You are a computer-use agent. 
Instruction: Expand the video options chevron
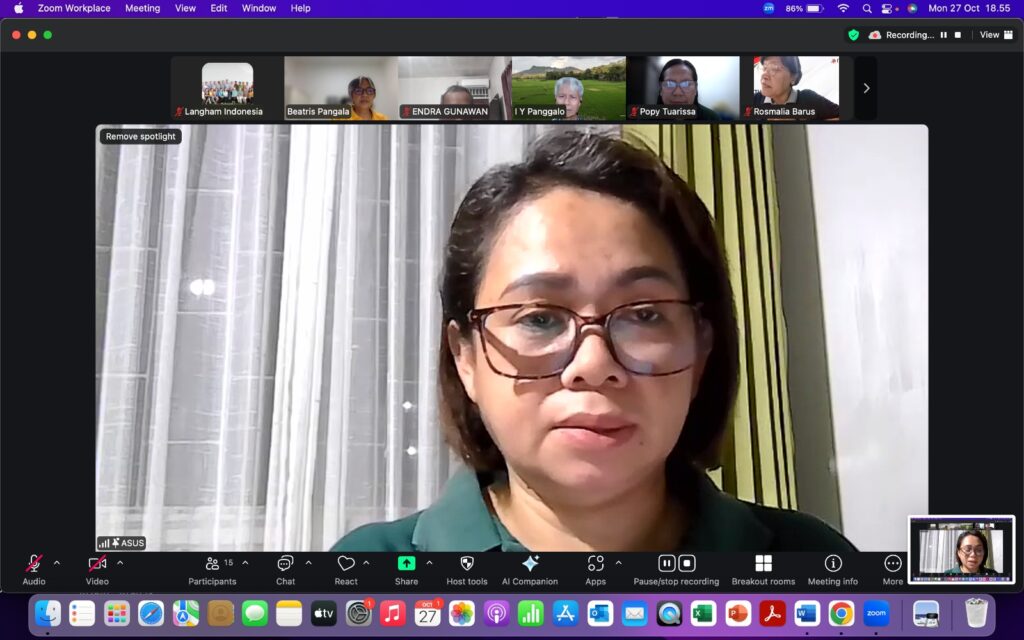[120, 563]
